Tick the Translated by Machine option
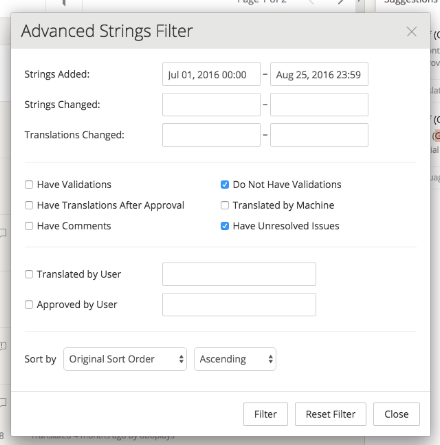The width and height of the screenshot is (440, 445). [x=225, y=205]
